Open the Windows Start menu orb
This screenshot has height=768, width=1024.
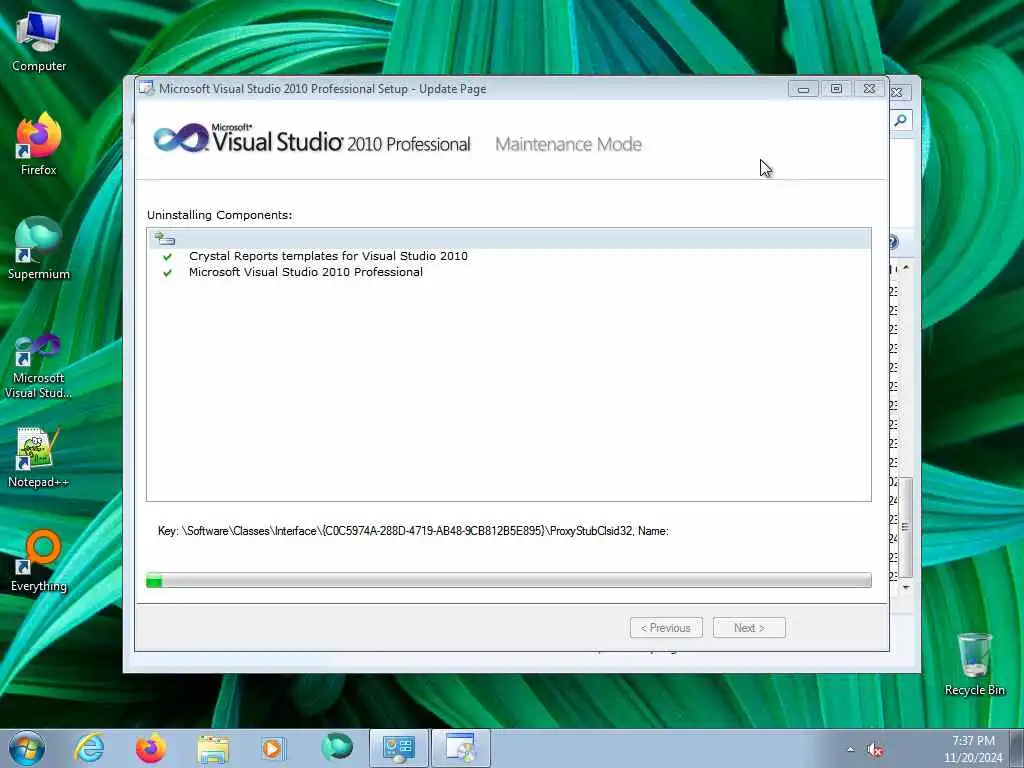pyautogui.click(x=27, y=748)
